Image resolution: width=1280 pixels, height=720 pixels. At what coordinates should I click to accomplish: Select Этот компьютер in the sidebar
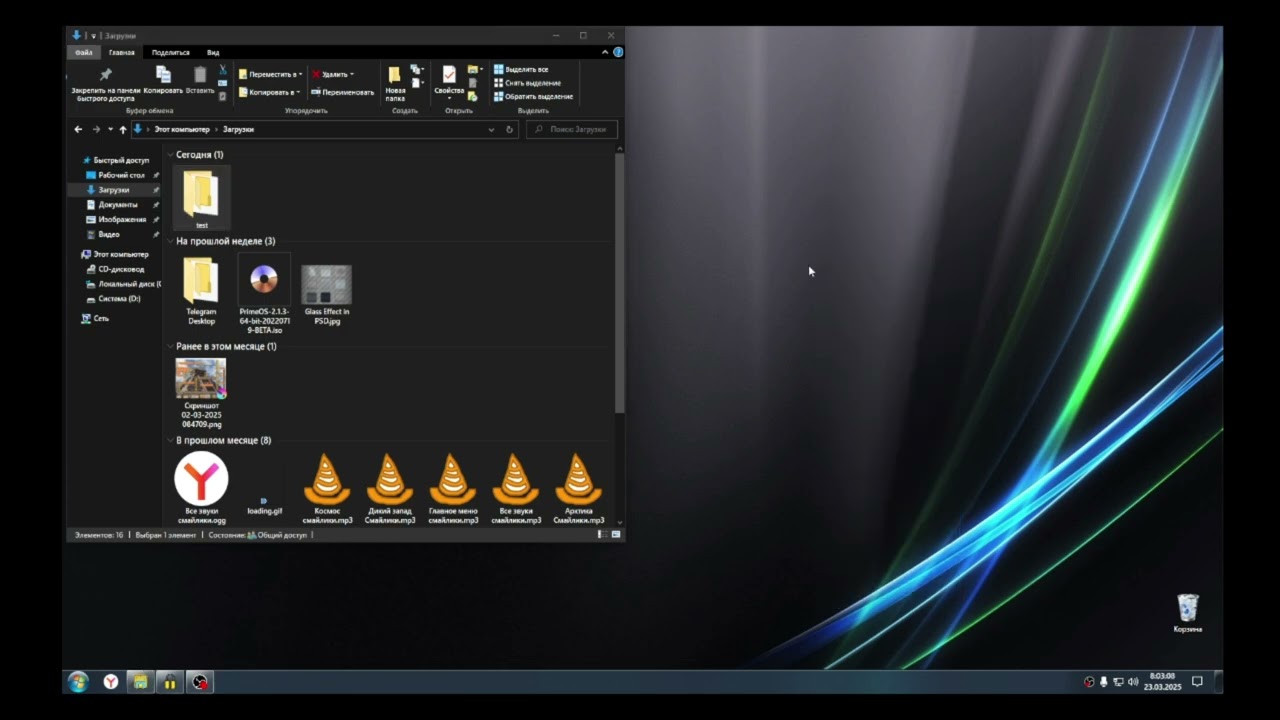click(115, 254)
